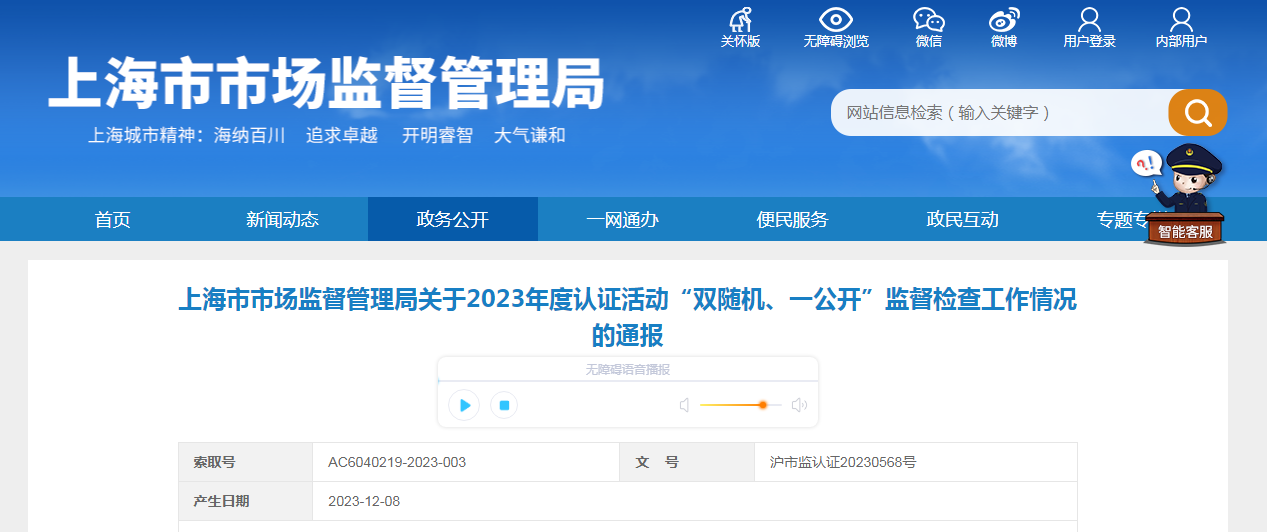Stop the voice broadcast playback
This screenshot has height=532, width=1267.
504,405
